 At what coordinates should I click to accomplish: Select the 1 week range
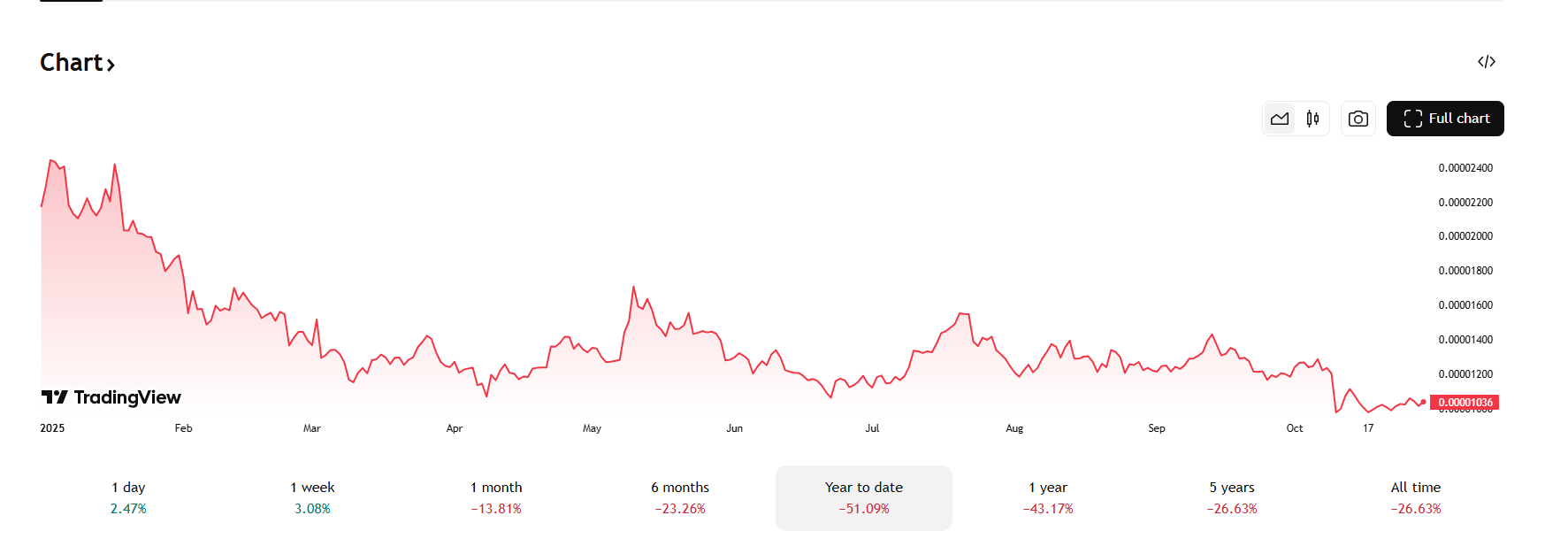(x=312, y=497)
